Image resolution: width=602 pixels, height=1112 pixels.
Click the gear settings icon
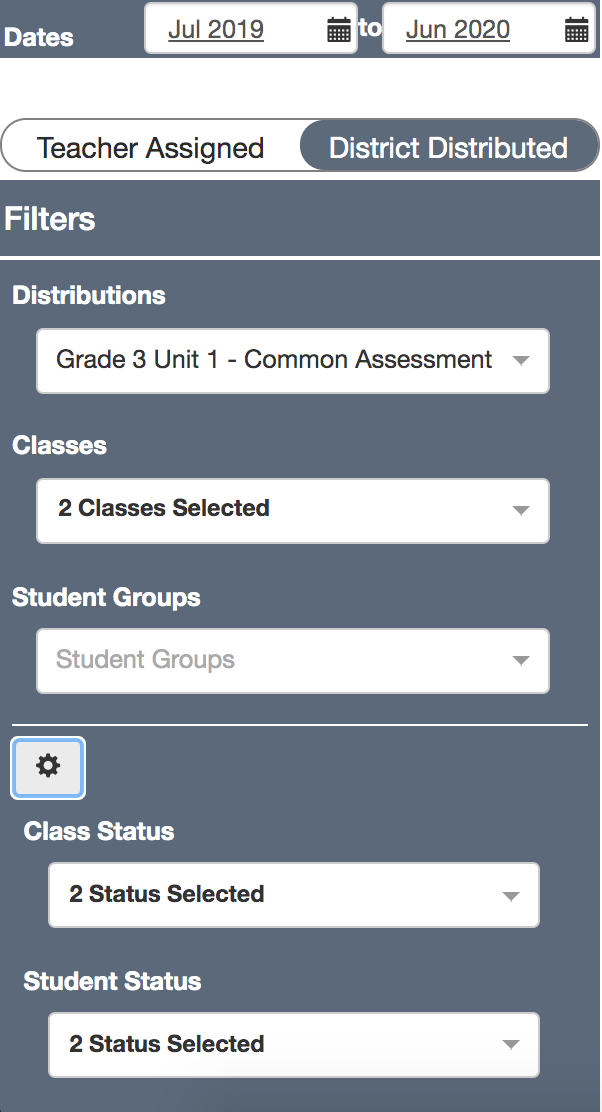[48, 767]
